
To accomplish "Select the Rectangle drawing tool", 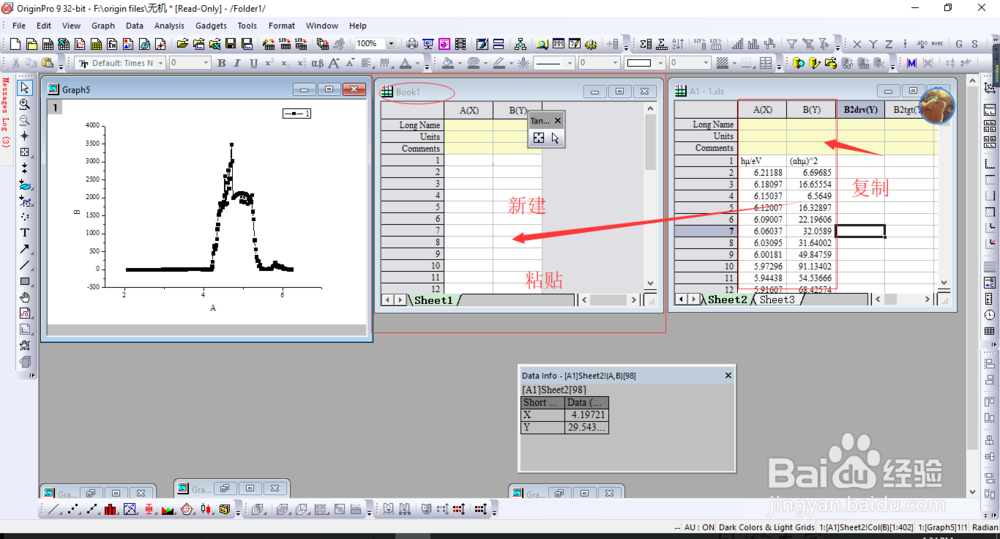I will point(25,281).
